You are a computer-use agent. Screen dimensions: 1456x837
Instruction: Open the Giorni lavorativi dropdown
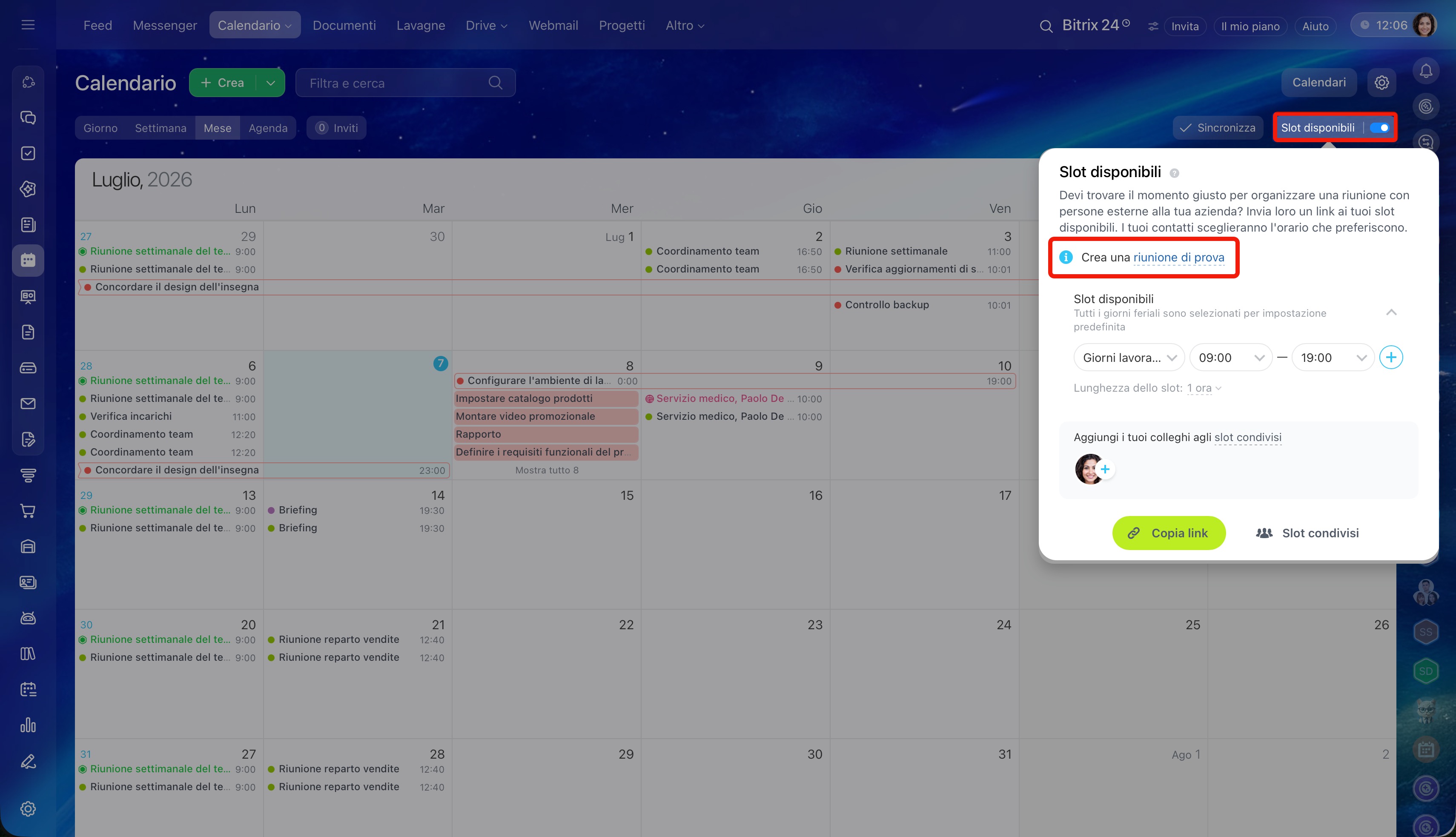coord(1129,358)
